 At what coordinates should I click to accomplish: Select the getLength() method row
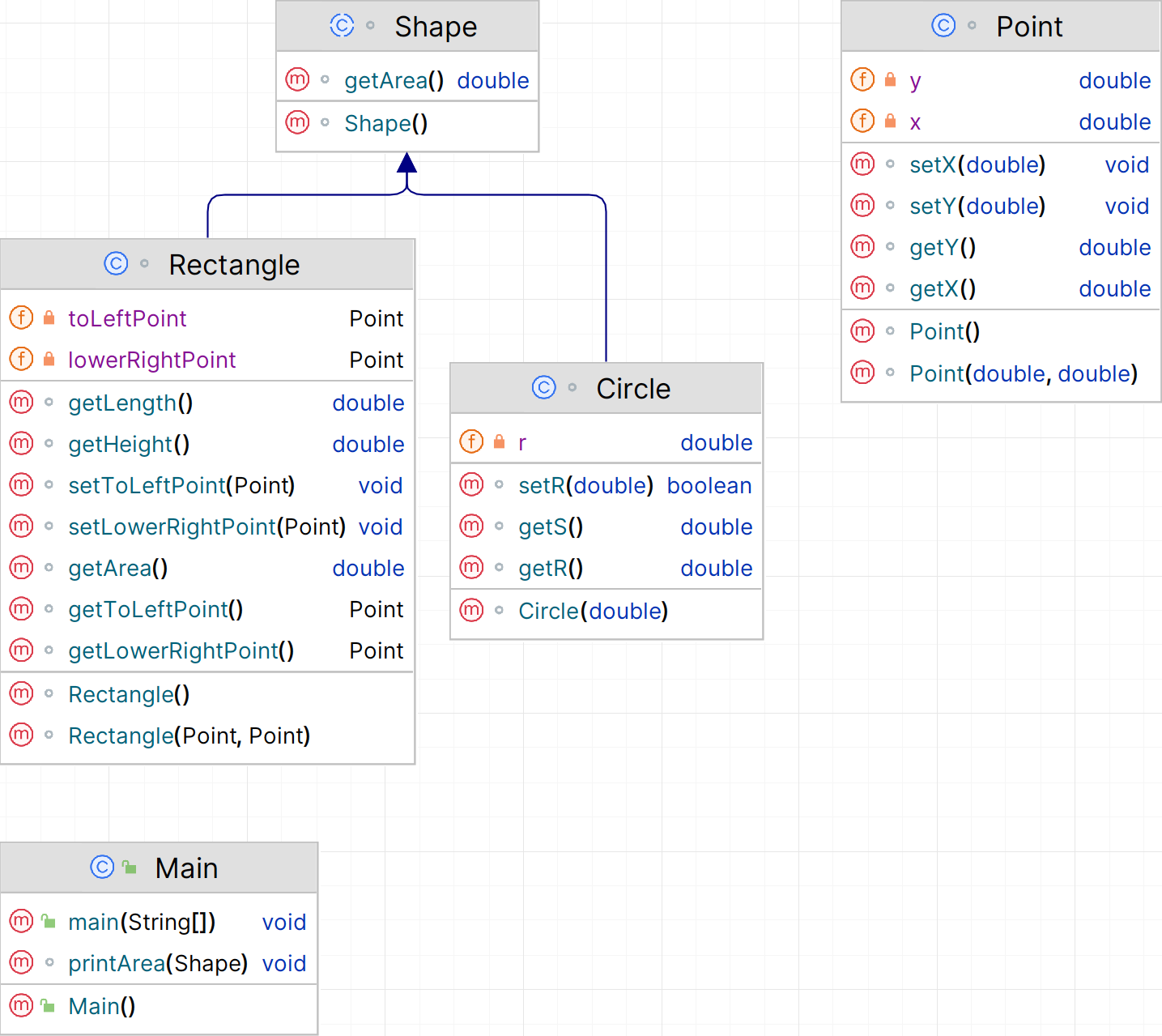point(130,403)
